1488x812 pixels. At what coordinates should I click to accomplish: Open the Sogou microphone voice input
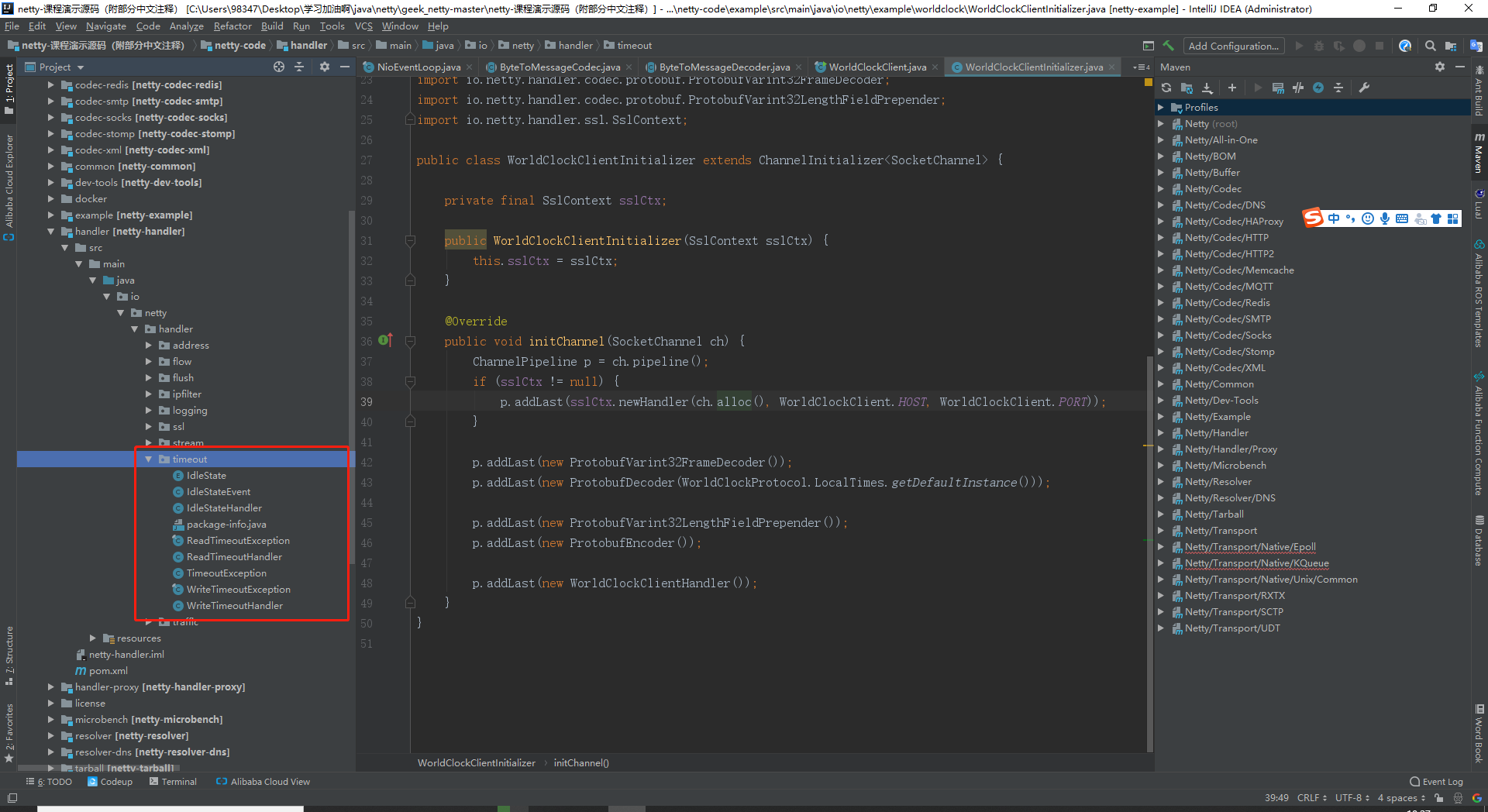1385,218
